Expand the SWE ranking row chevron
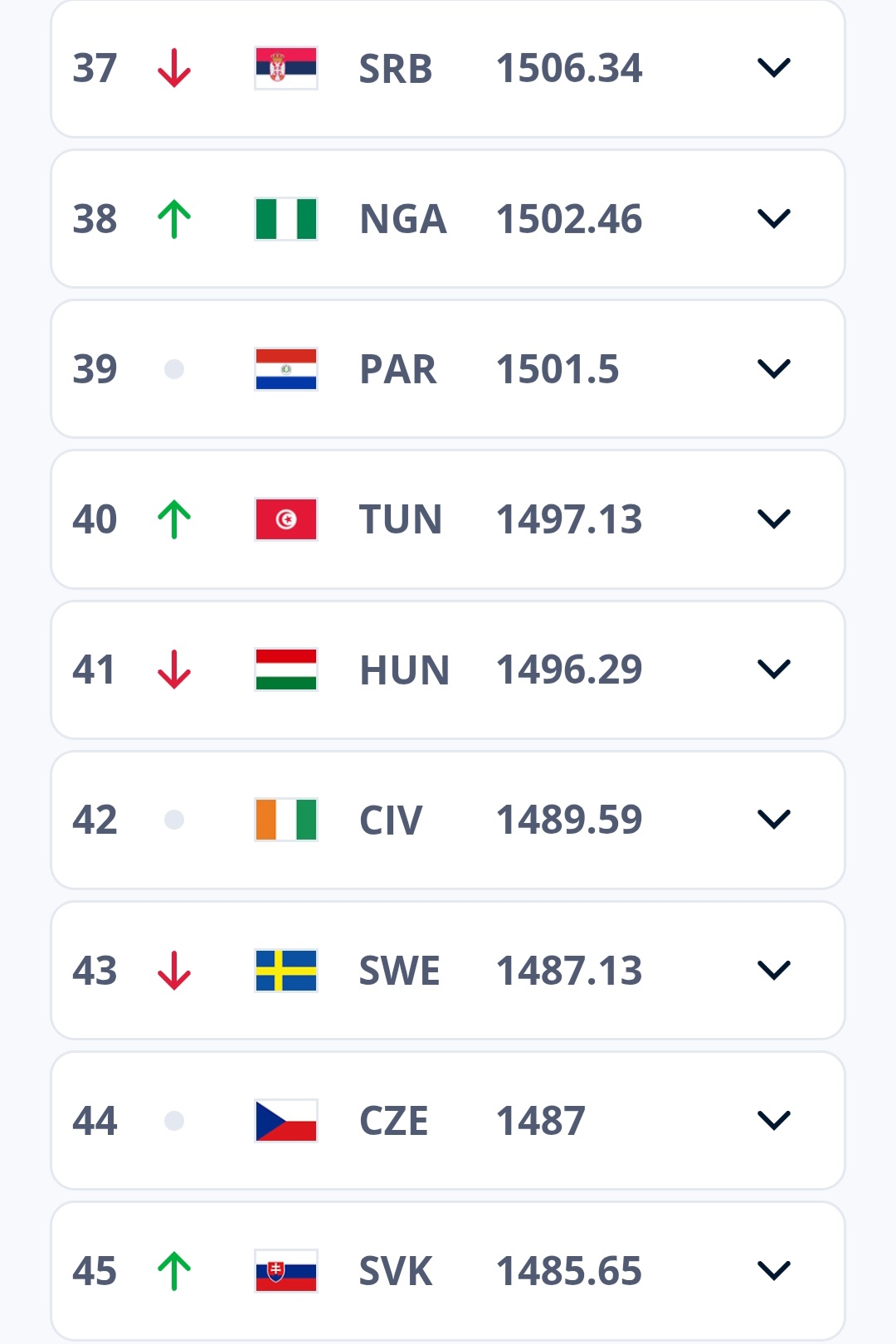The width and height of the screenshot is (896, 1344). click(x=773, y=971)
